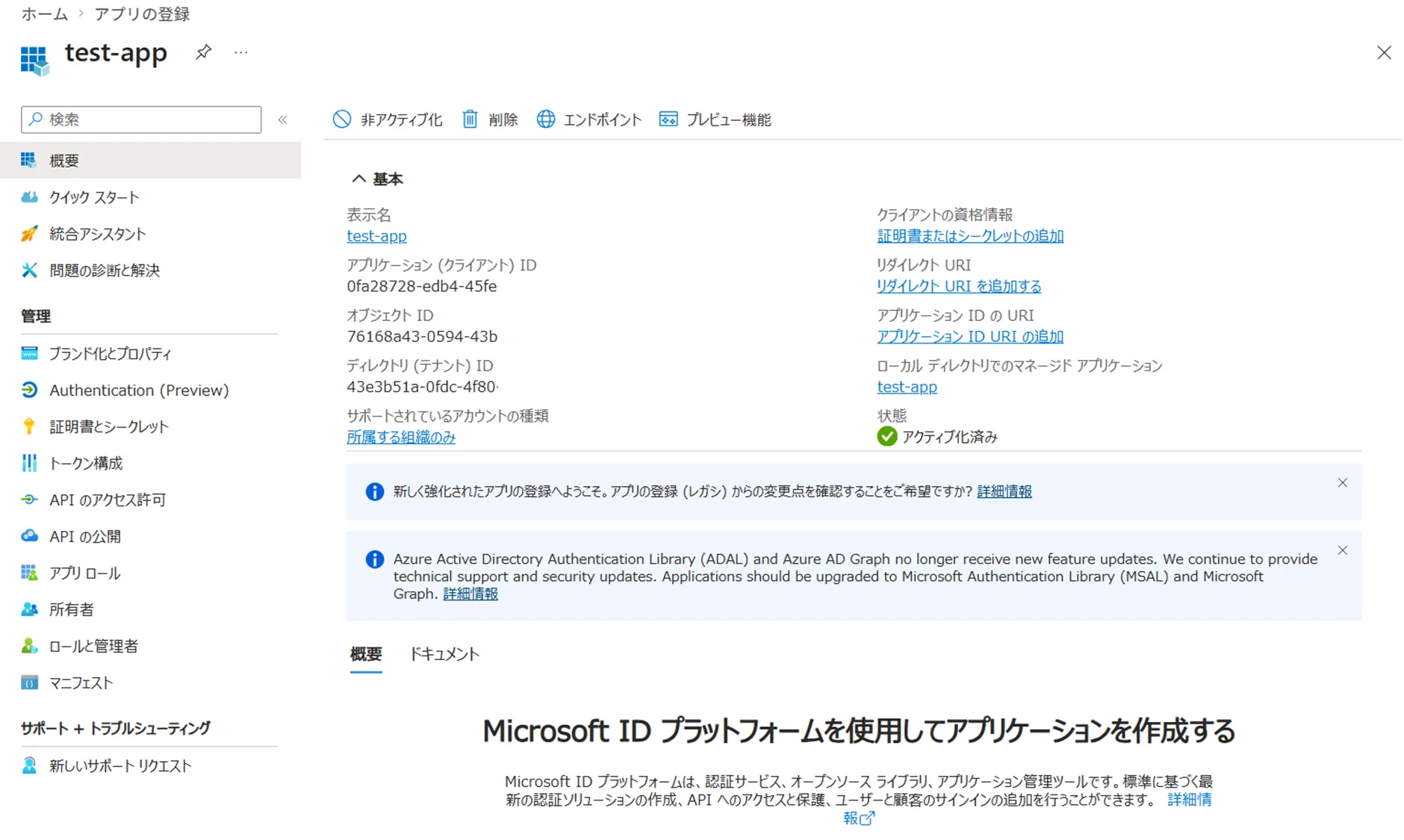Collapse the sidebar with double-chevron button
Viewport: 1404px width, 840px height.
tap(283, 119)
